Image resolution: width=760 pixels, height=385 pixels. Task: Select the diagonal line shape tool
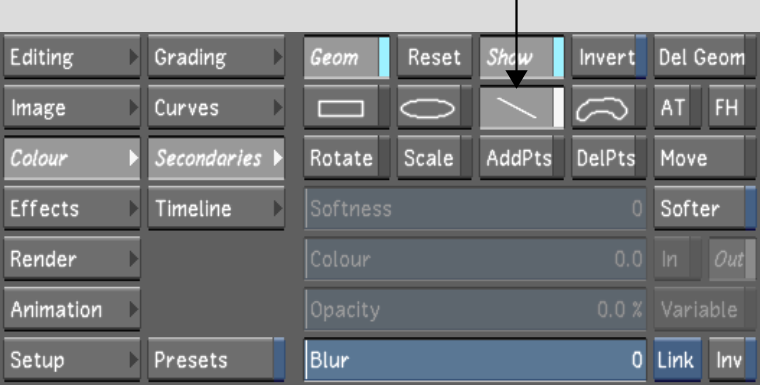click(522, 108)
